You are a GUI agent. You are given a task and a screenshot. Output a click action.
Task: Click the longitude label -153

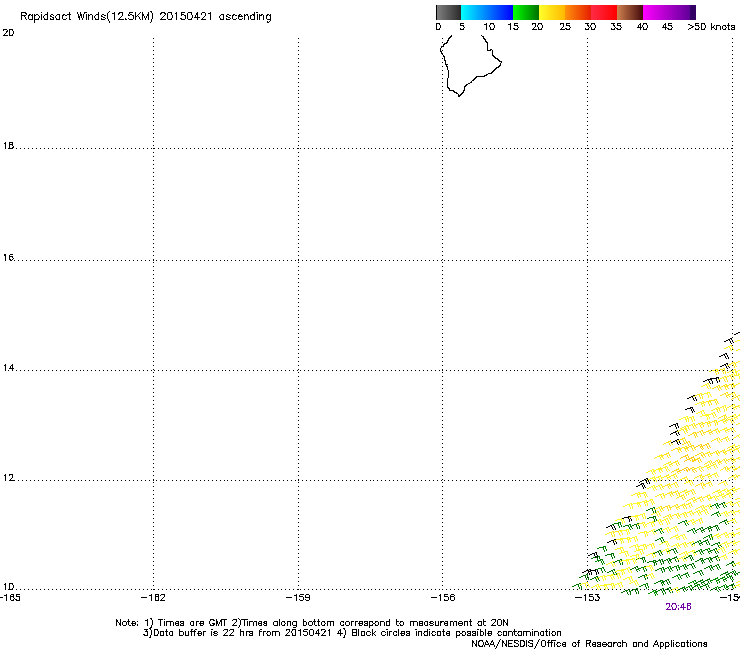pos(588,598)
